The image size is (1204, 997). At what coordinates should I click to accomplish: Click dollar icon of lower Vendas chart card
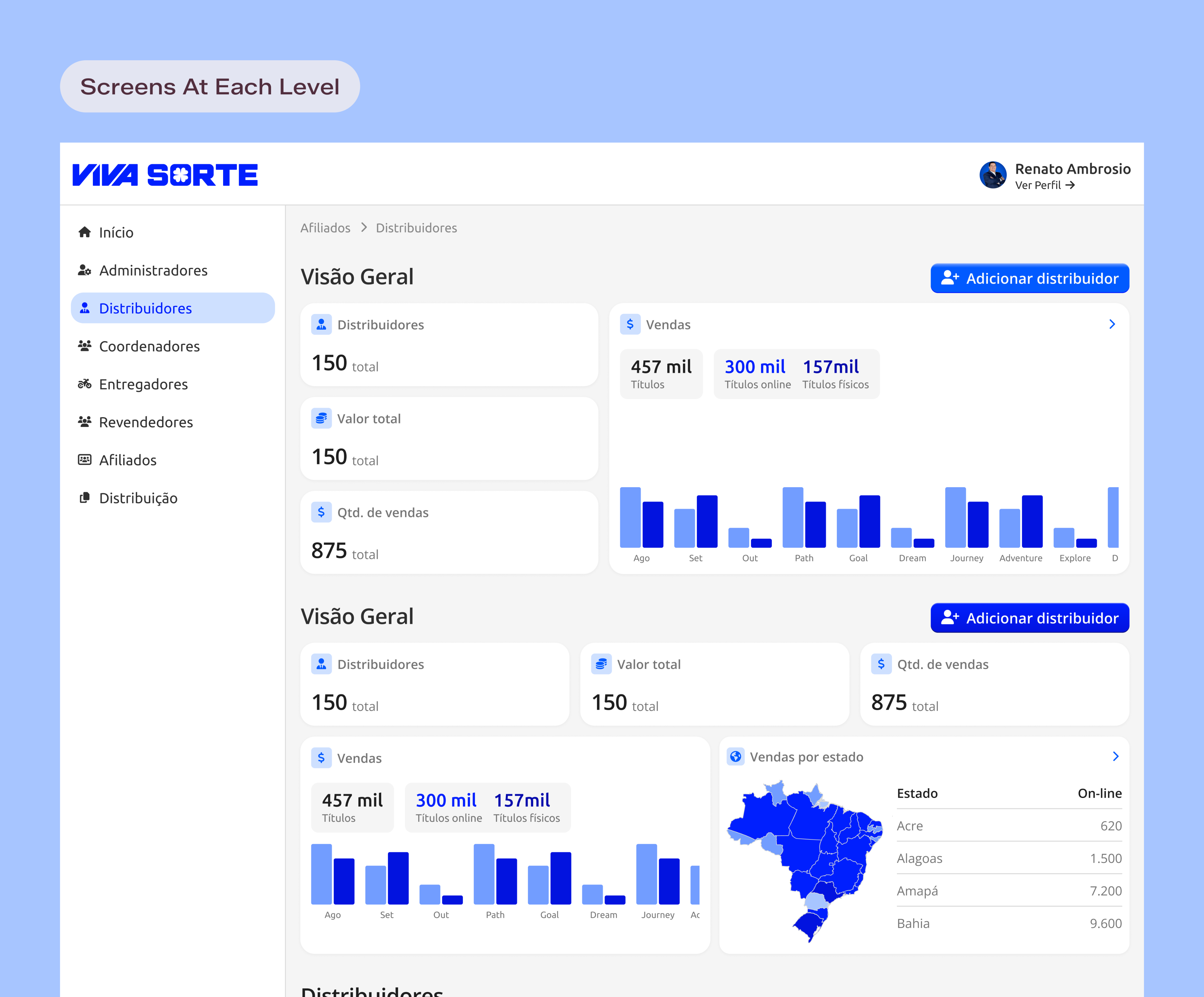(x=321, y=758)
